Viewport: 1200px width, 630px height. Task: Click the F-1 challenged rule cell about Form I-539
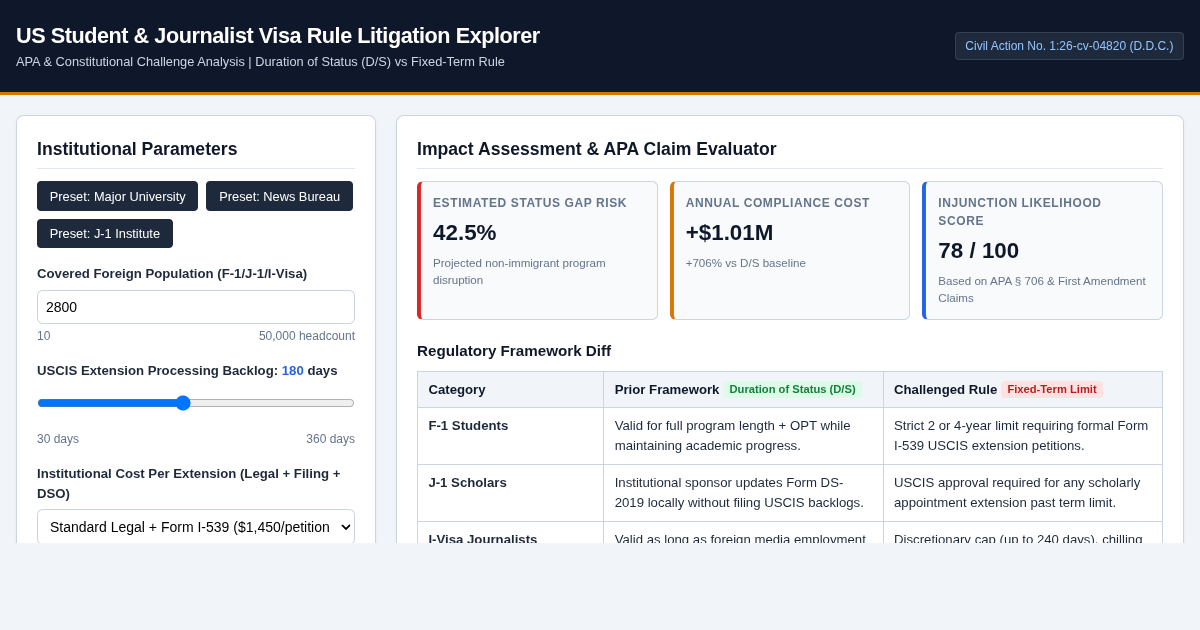[1023, 436]
